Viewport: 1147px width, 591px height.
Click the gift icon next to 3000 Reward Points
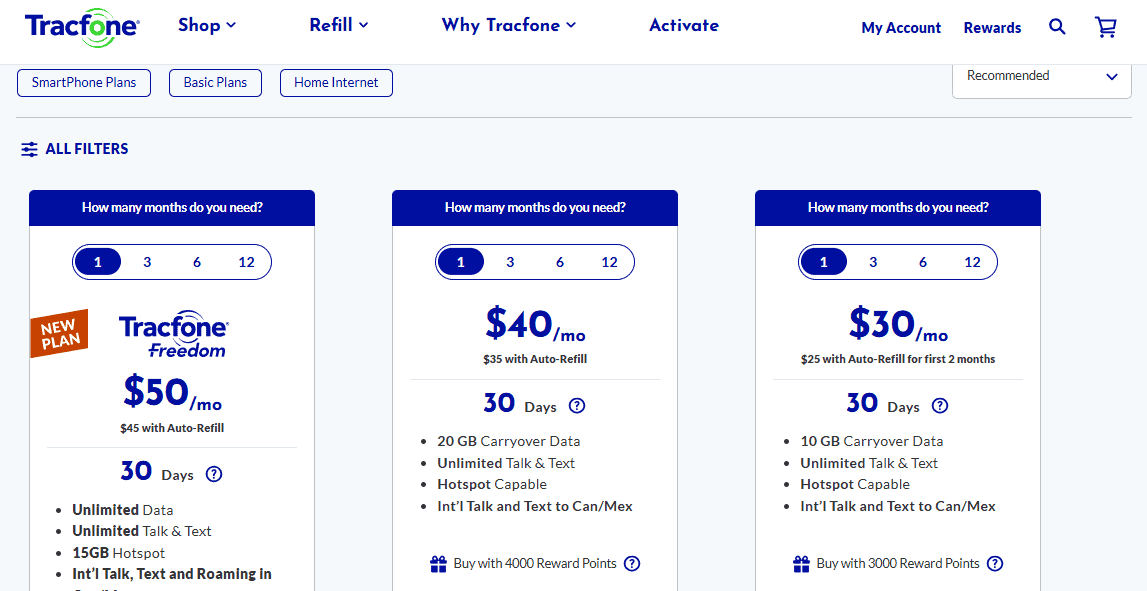point(801,563)
